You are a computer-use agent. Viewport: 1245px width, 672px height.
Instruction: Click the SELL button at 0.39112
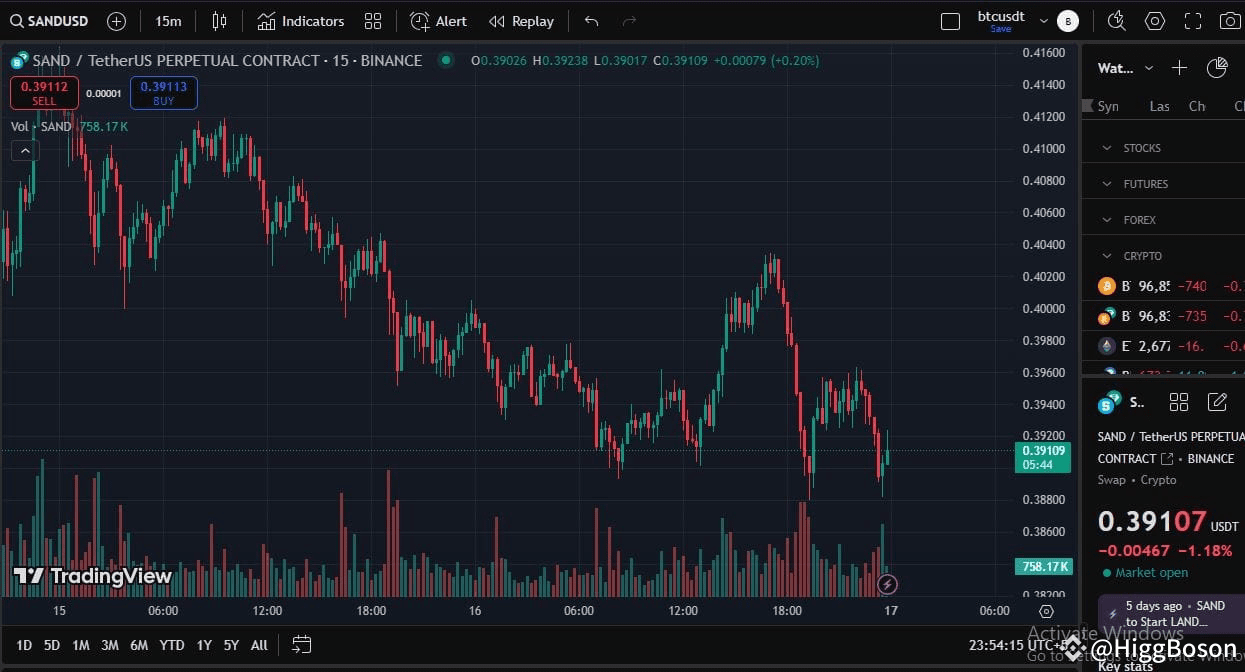tap(43, 92)
